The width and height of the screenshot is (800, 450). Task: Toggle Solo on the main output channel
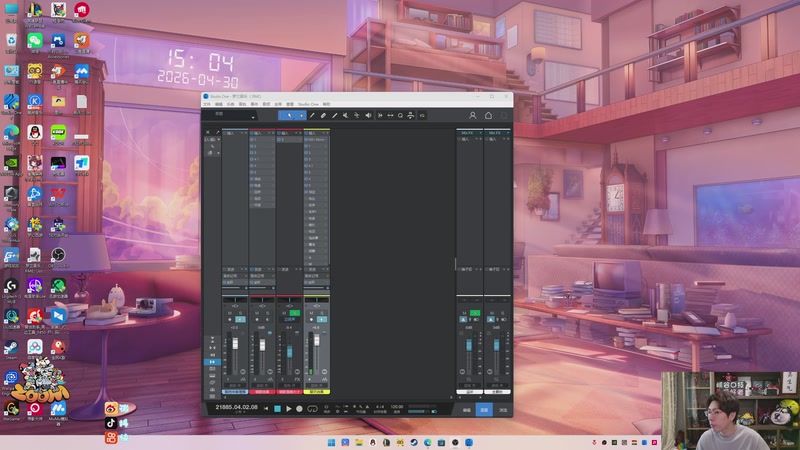(503, 313)
